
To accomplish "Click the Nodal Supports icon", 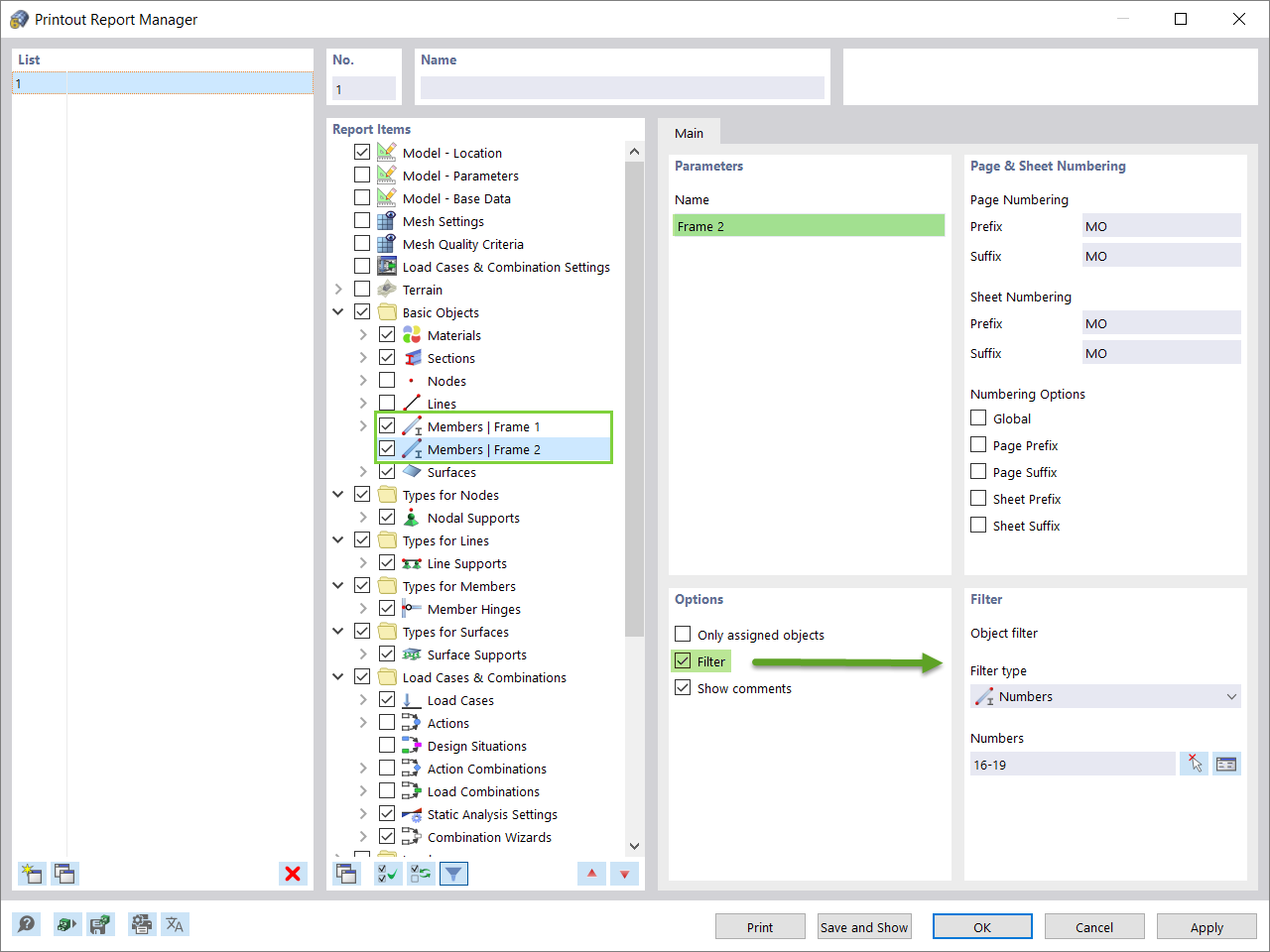I will (412, 518).
